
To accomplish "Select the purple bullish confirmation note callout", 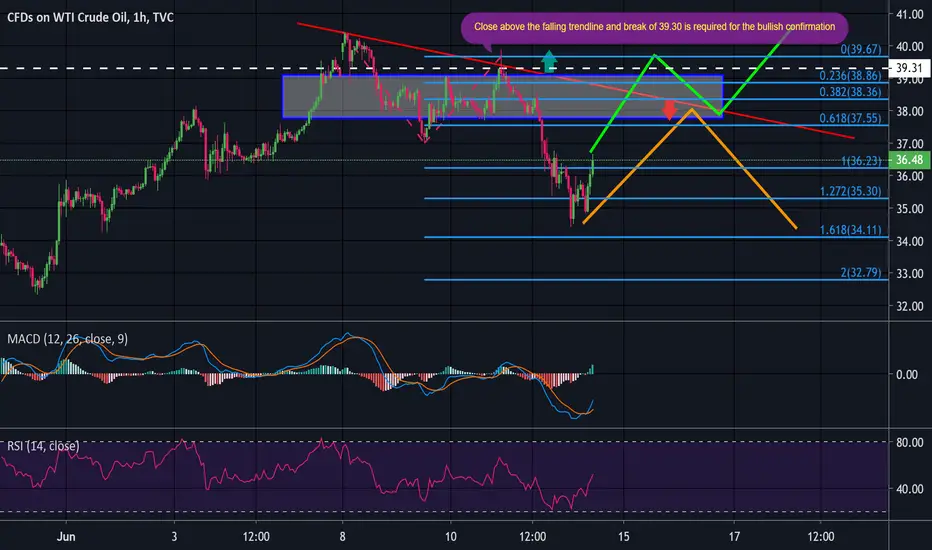I will point(654,29).
